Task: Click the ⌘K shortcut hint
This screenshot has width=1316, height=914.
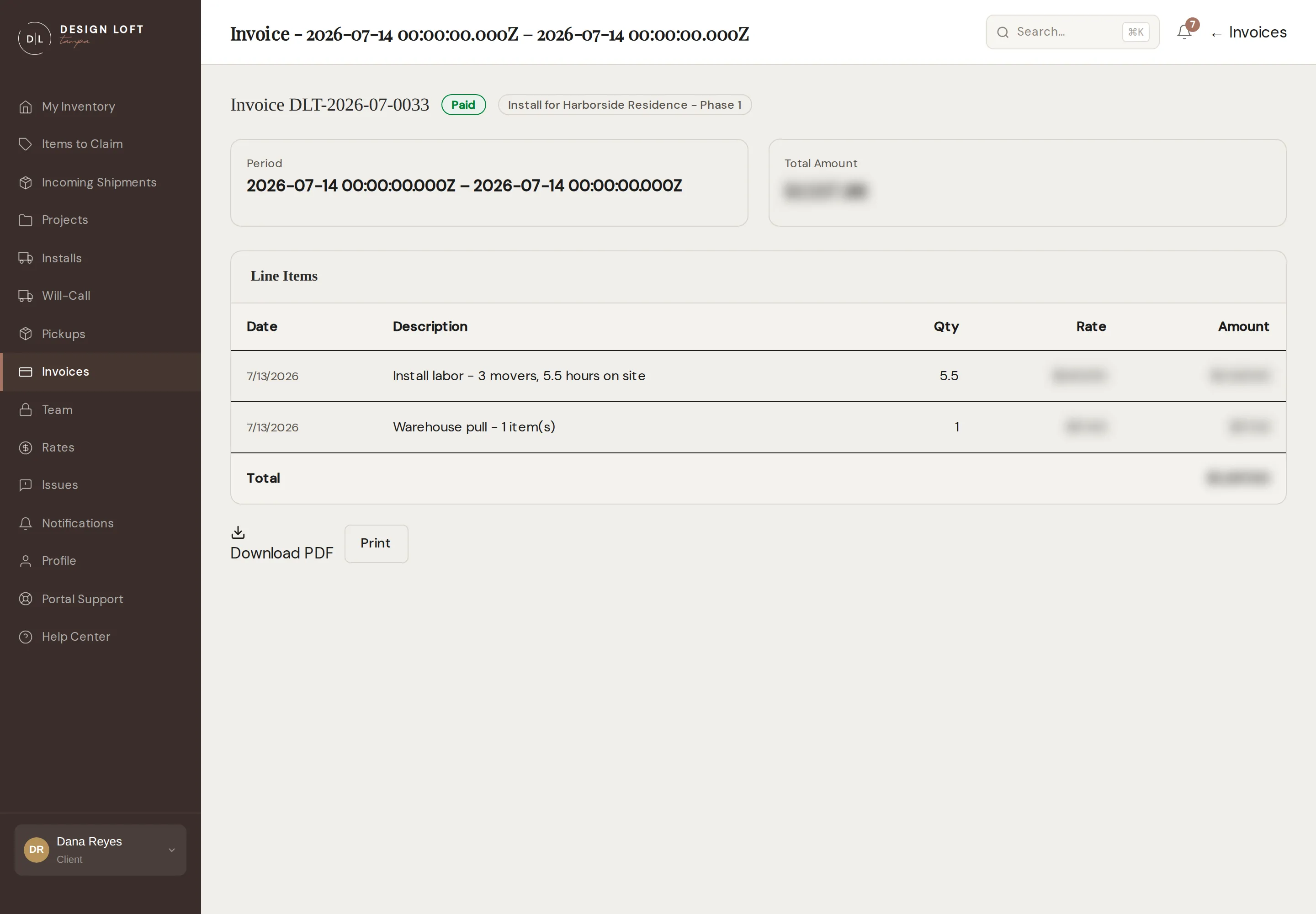Action: pyautogui.click(x=1136, y=32)
